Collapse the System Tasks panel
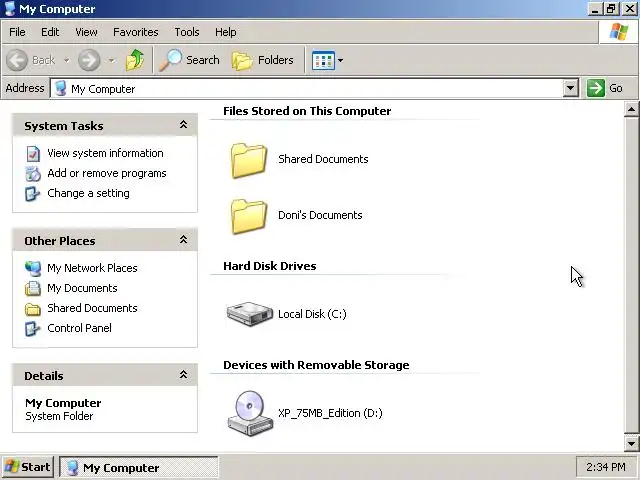 183,125
